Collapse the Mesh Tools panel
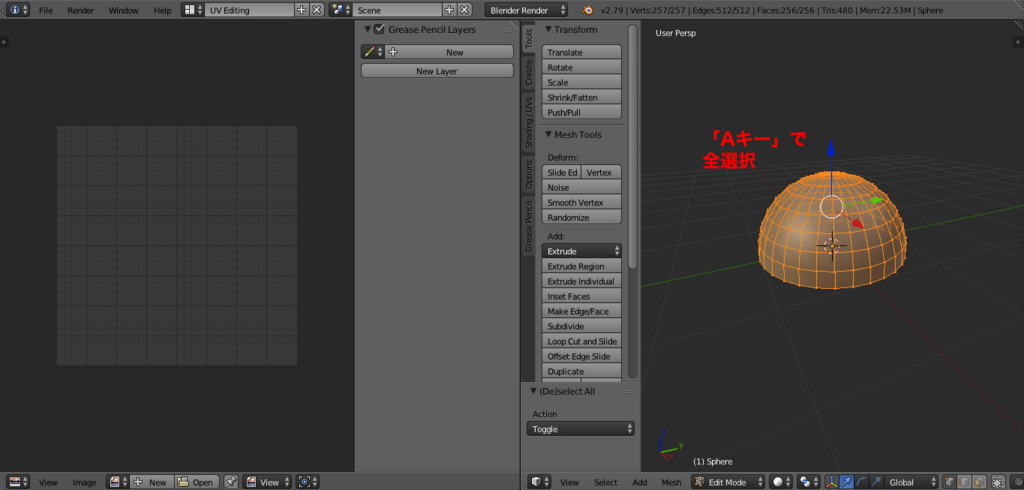The image size is (1024, 490). pyautogui.click(x=549, y=135)
